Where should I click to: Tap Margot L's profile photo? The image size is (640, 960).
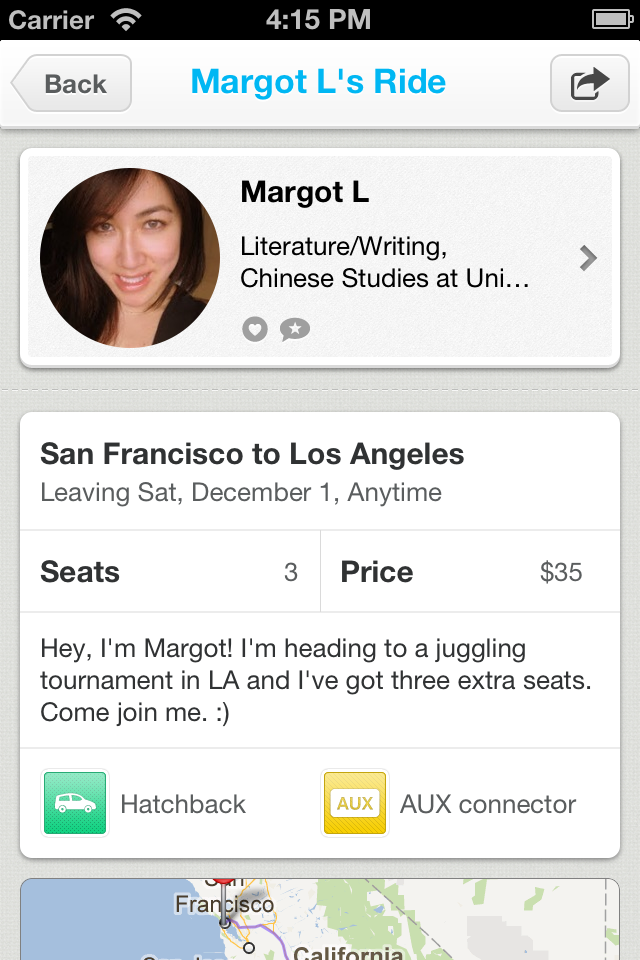point(130,258)
